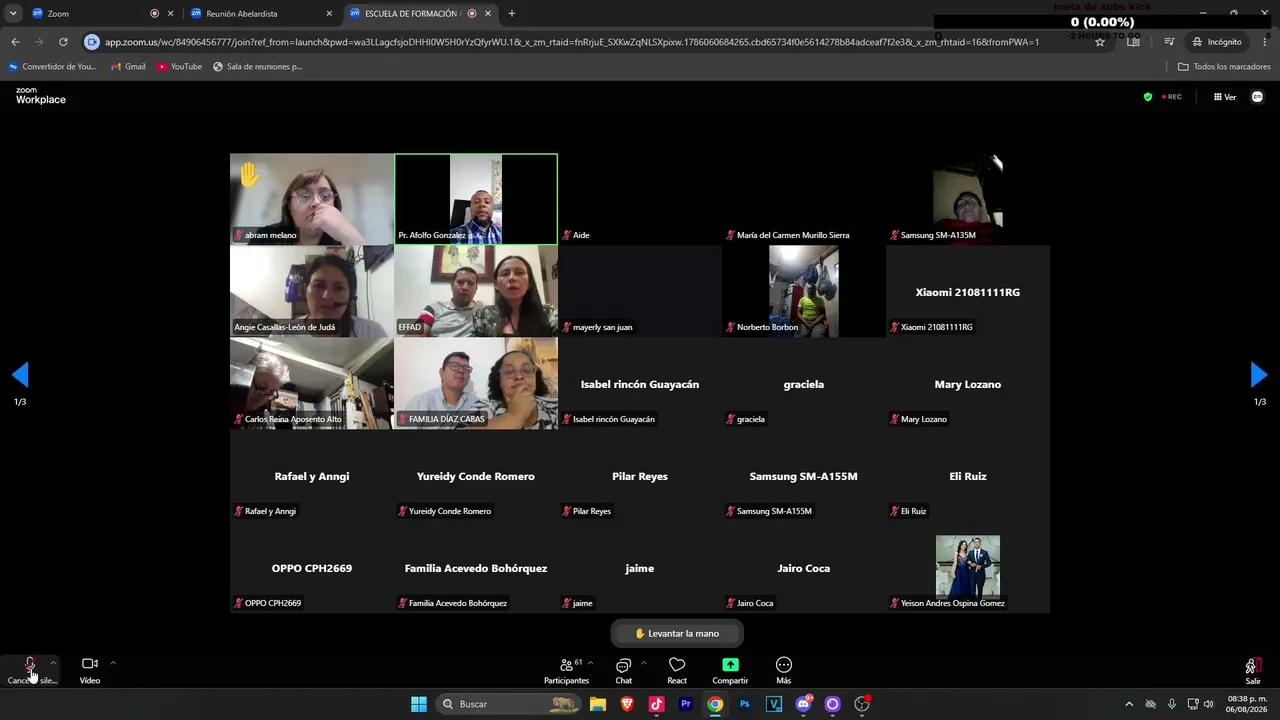Open Google Chrome from the taskbar
This screenshot has height=720, width=1280.
[x=715, y=704]
